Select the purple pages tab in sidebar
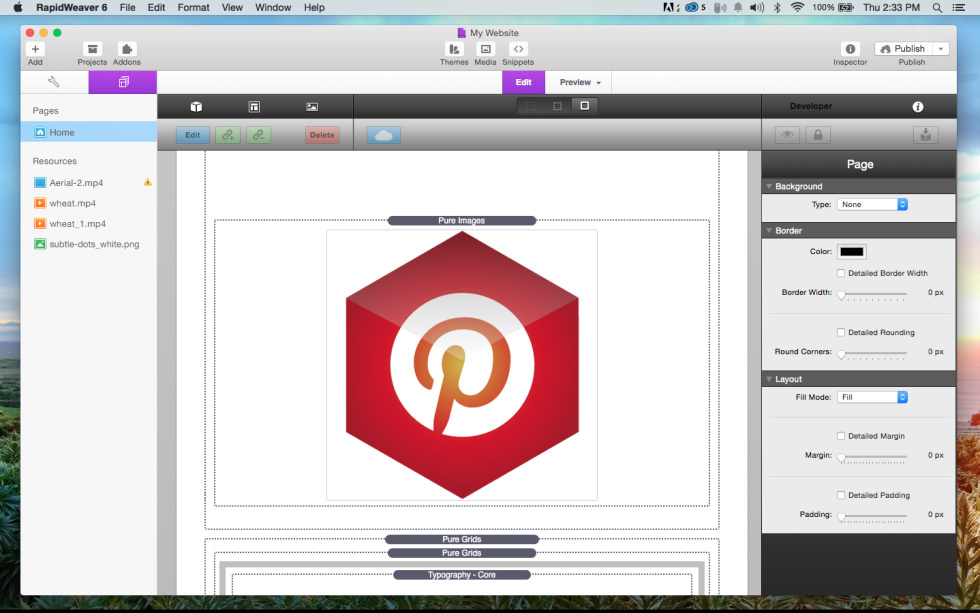The image size is (980, 613). (x=122, y=82)
